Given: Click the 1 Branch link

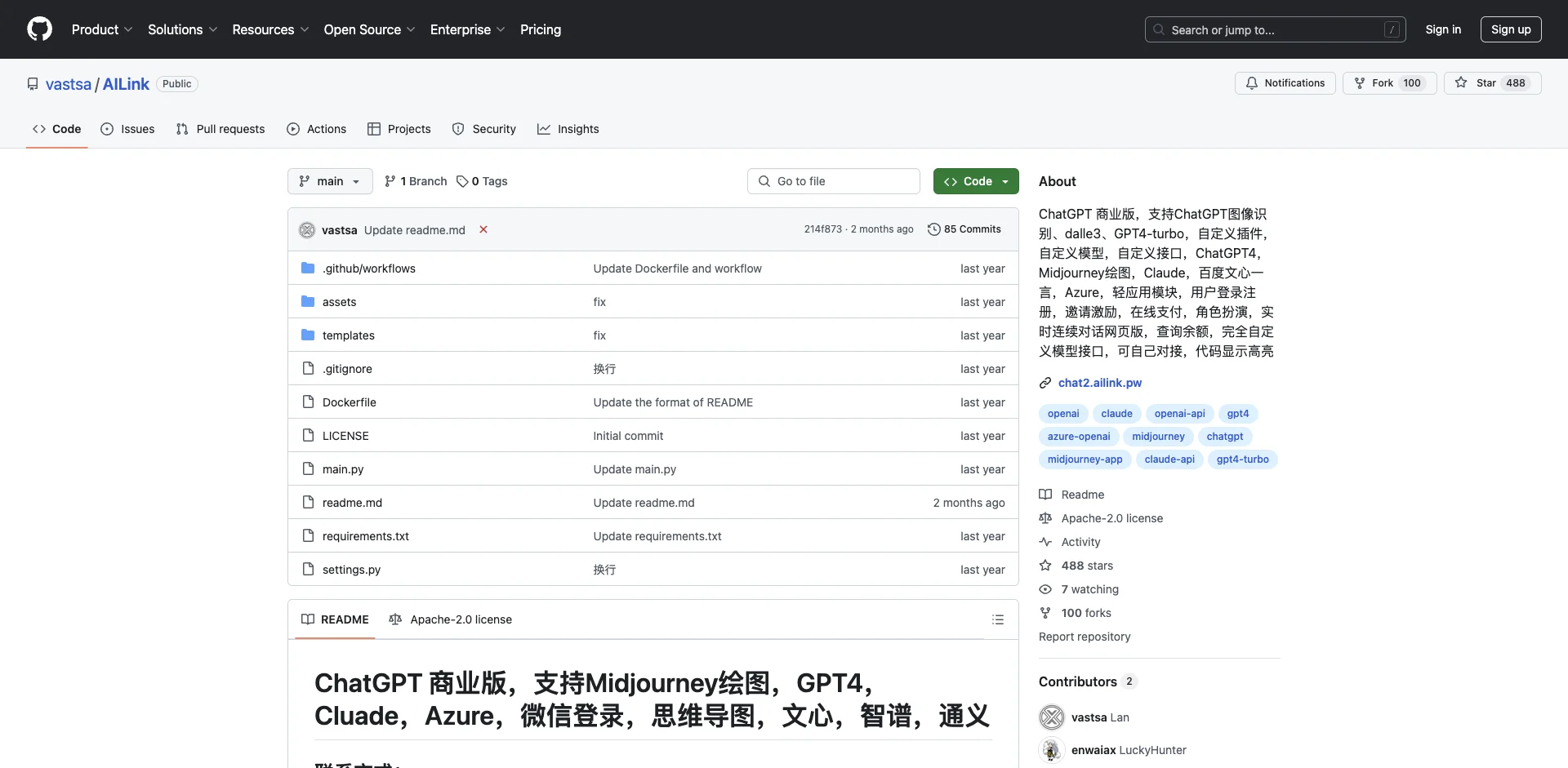Looking at the screenshot, I should pos(416,181).
